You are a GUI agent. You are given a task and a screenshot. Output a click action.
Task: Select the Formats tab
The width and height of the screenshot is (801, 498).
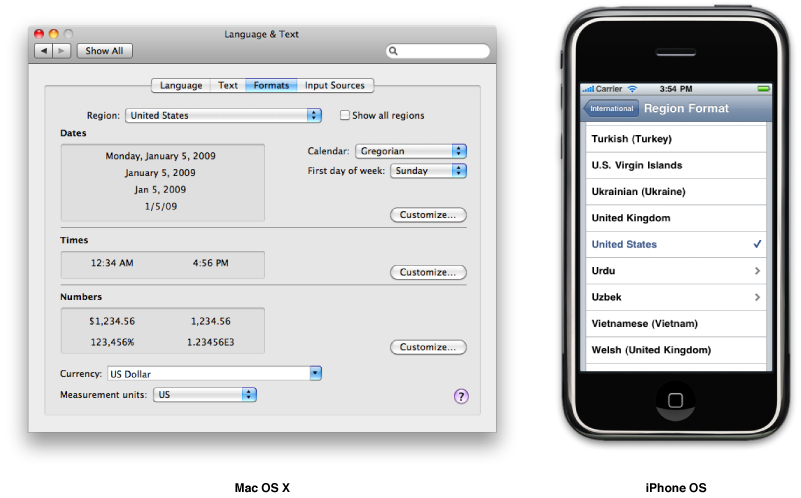[271, 85]
